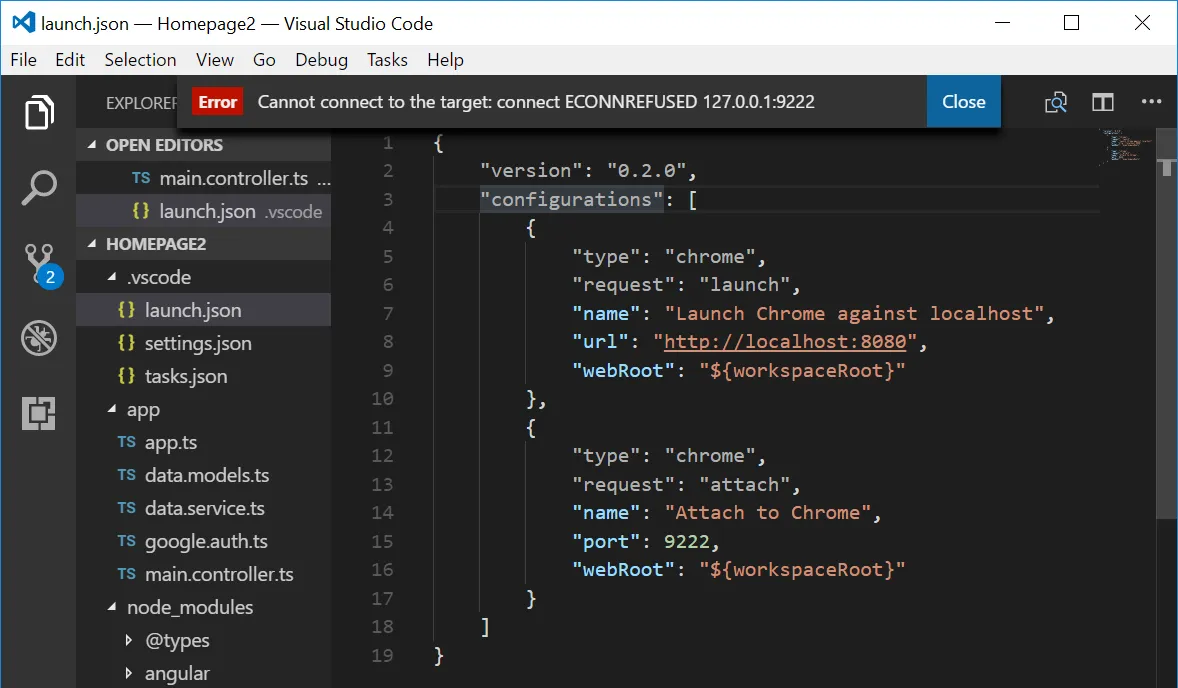Open data.service.ts in explorer
The height and width of the screenshot is (688, 1178).
pos(204,508)
